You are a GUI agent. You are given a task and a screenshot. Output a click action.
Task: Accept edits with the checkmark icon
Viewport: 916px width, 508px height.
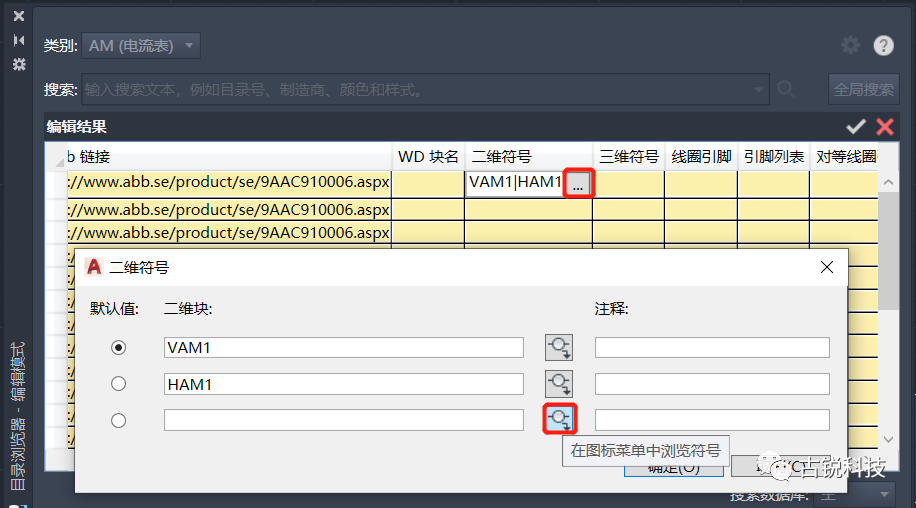[x=856, y=126]
